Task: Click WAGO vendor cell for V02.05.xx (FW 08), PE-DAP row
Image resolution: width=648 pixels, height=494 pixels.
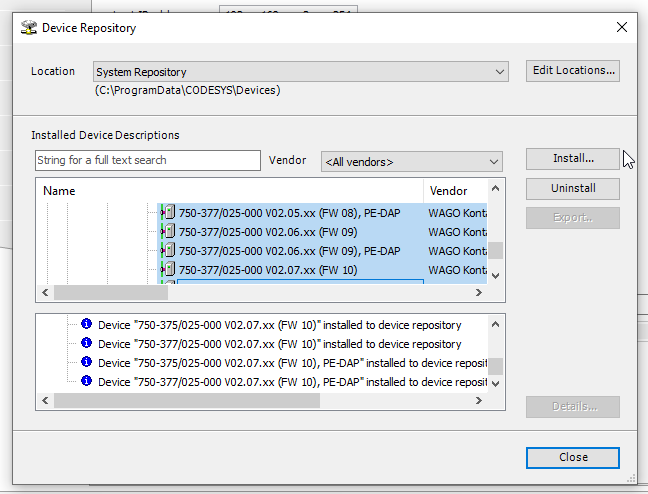Action: pyautogui.click(x=457, y=213)
